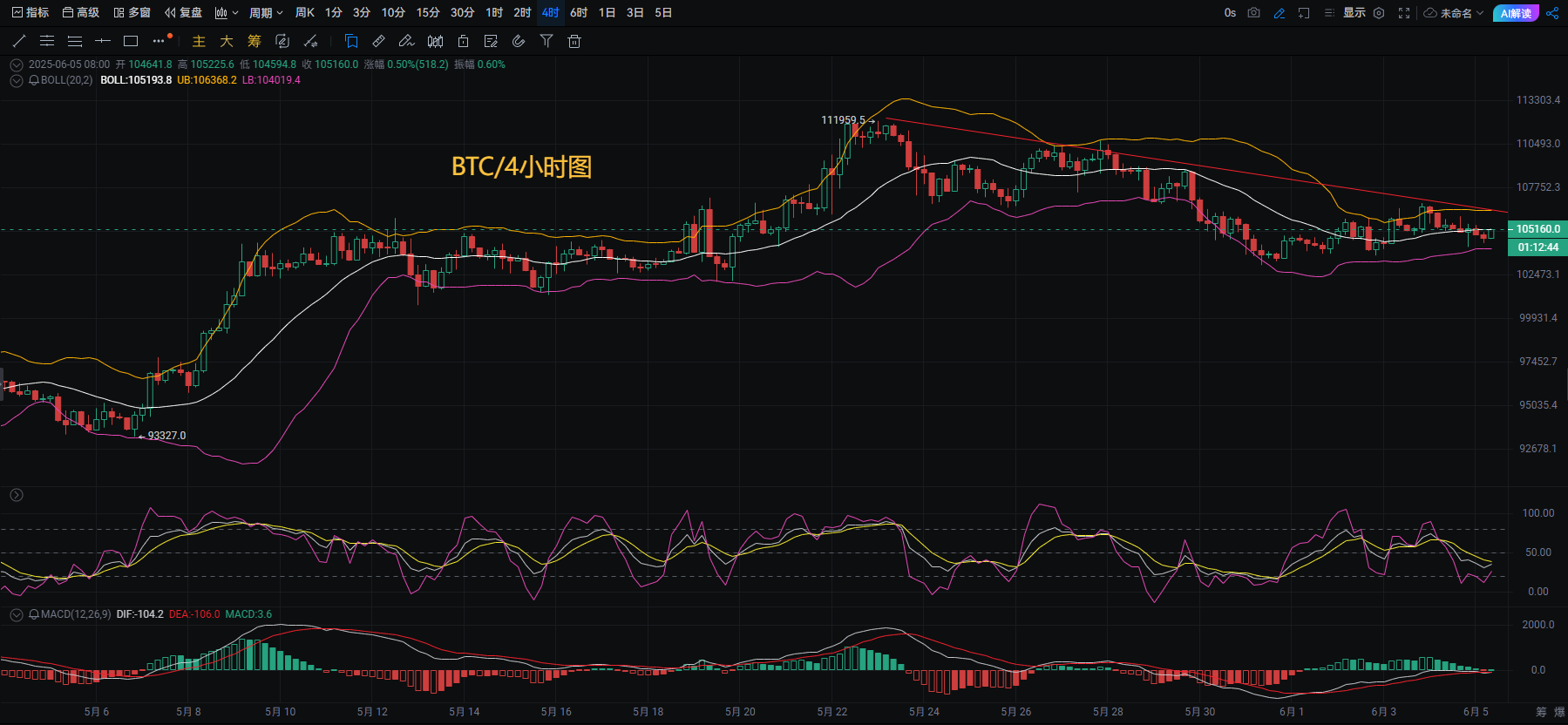Toggle the BOLL indicator alert bell
Image resolution: width=1568 pixels, height=725 pixels.
pyautogui.click(x=34, y=80)
